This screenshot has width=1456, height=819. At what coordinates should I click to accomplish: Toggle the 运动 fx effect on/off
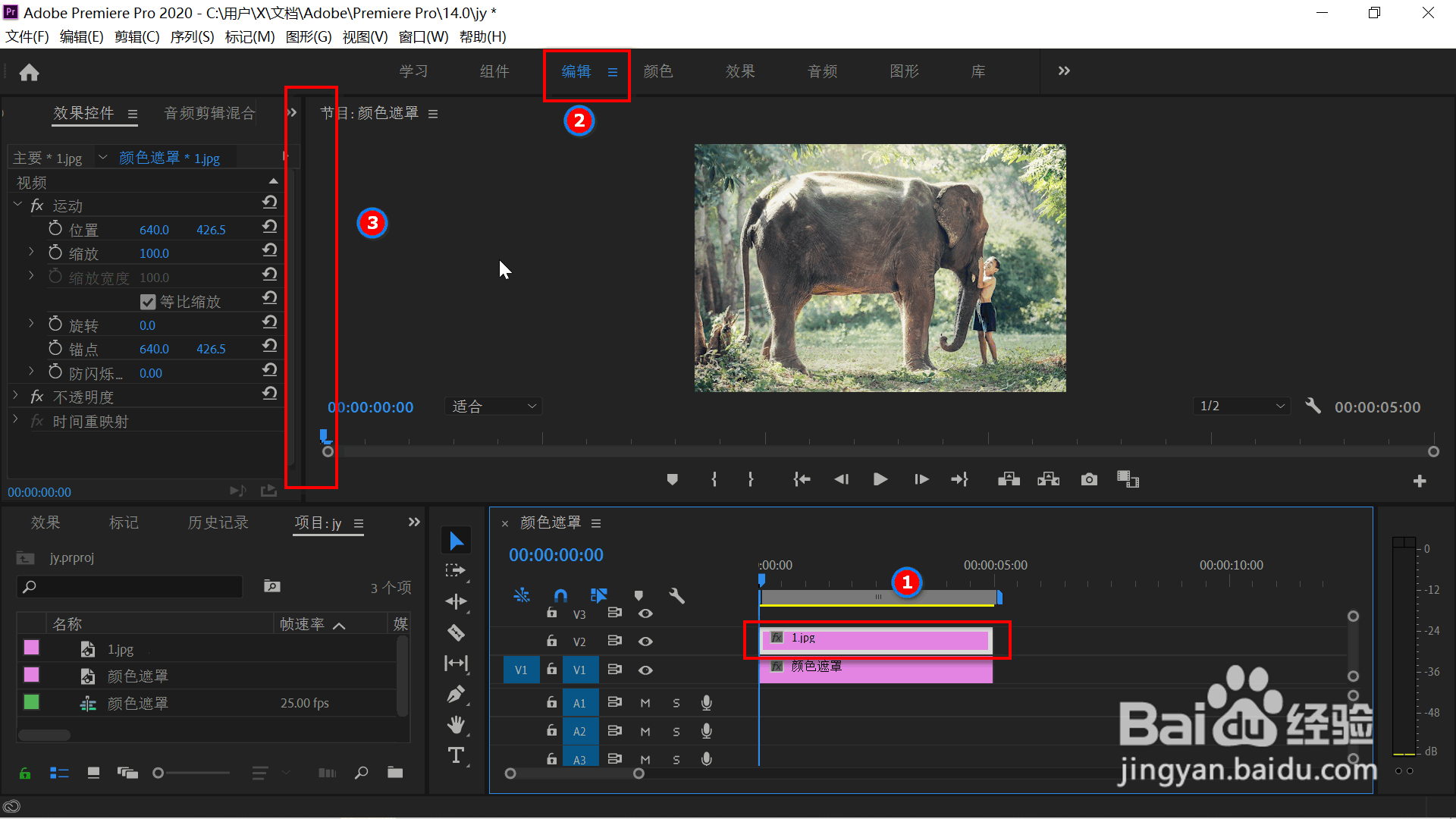click(37, 206)
